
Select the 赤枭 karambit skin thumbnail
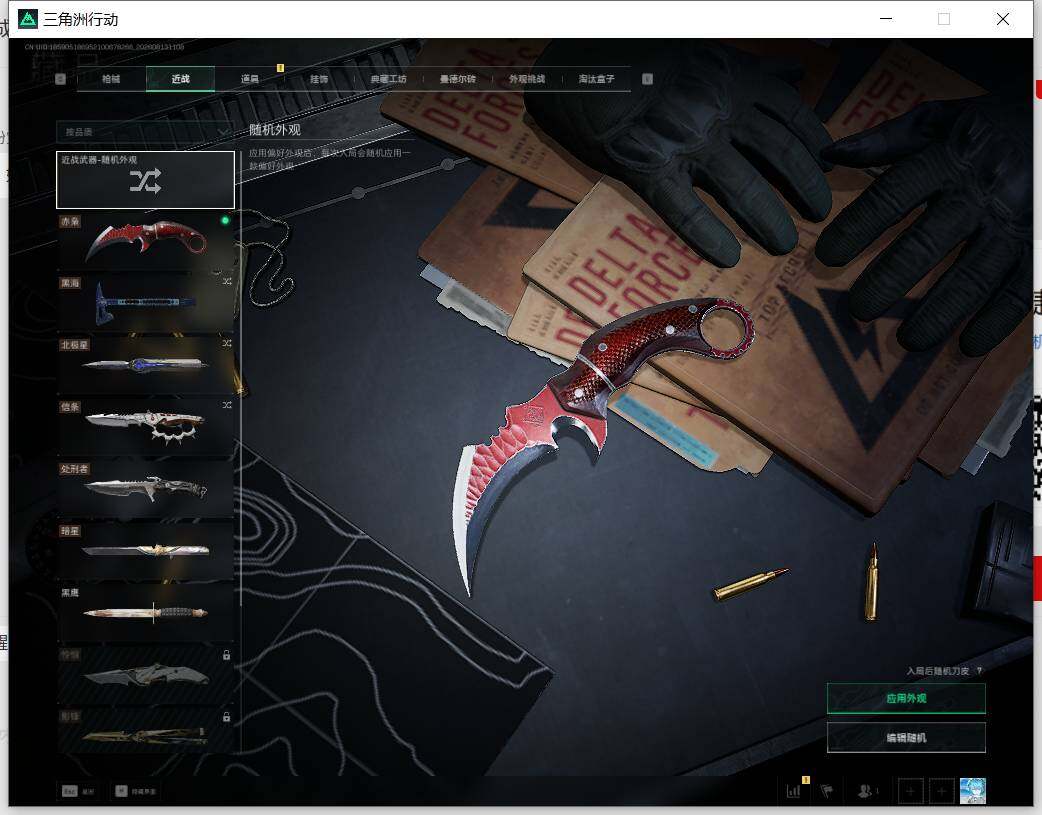[x=146, y=241]
